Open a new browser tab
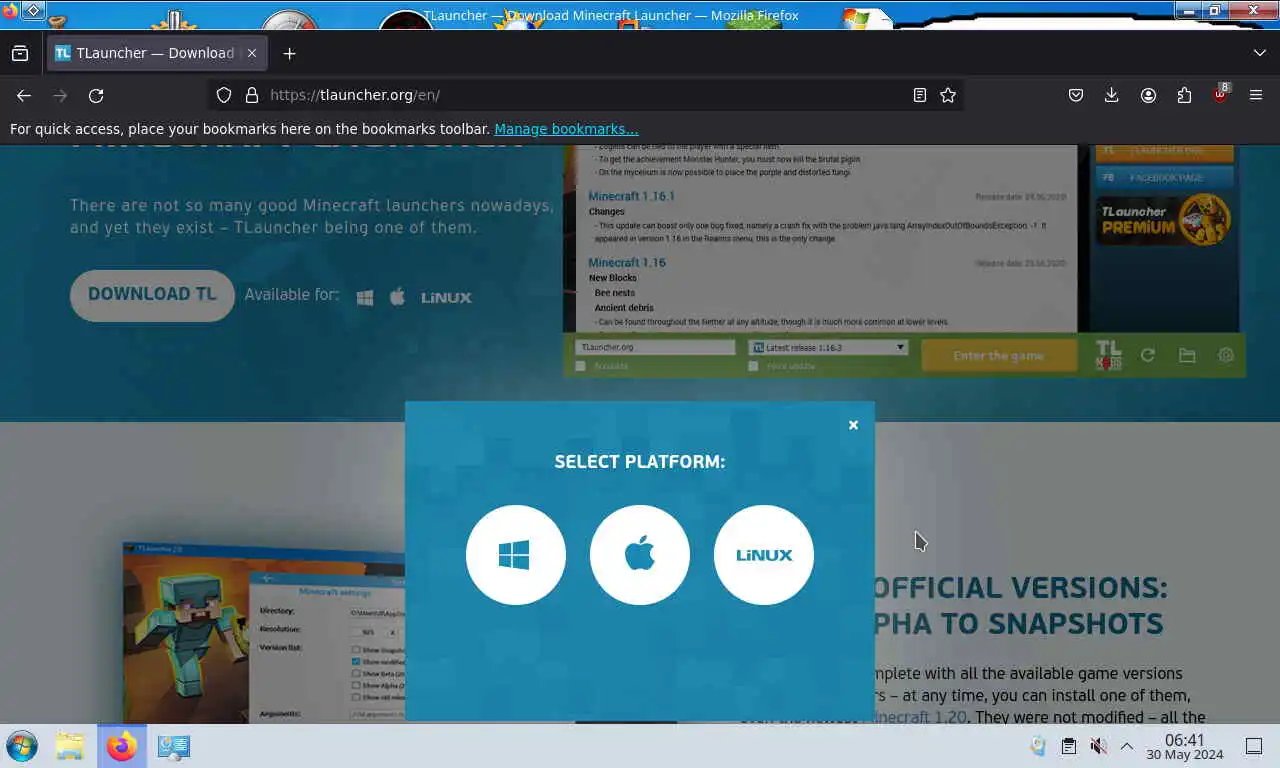Viewport: 1280px width, 768px height. click(x=289, y=53)
